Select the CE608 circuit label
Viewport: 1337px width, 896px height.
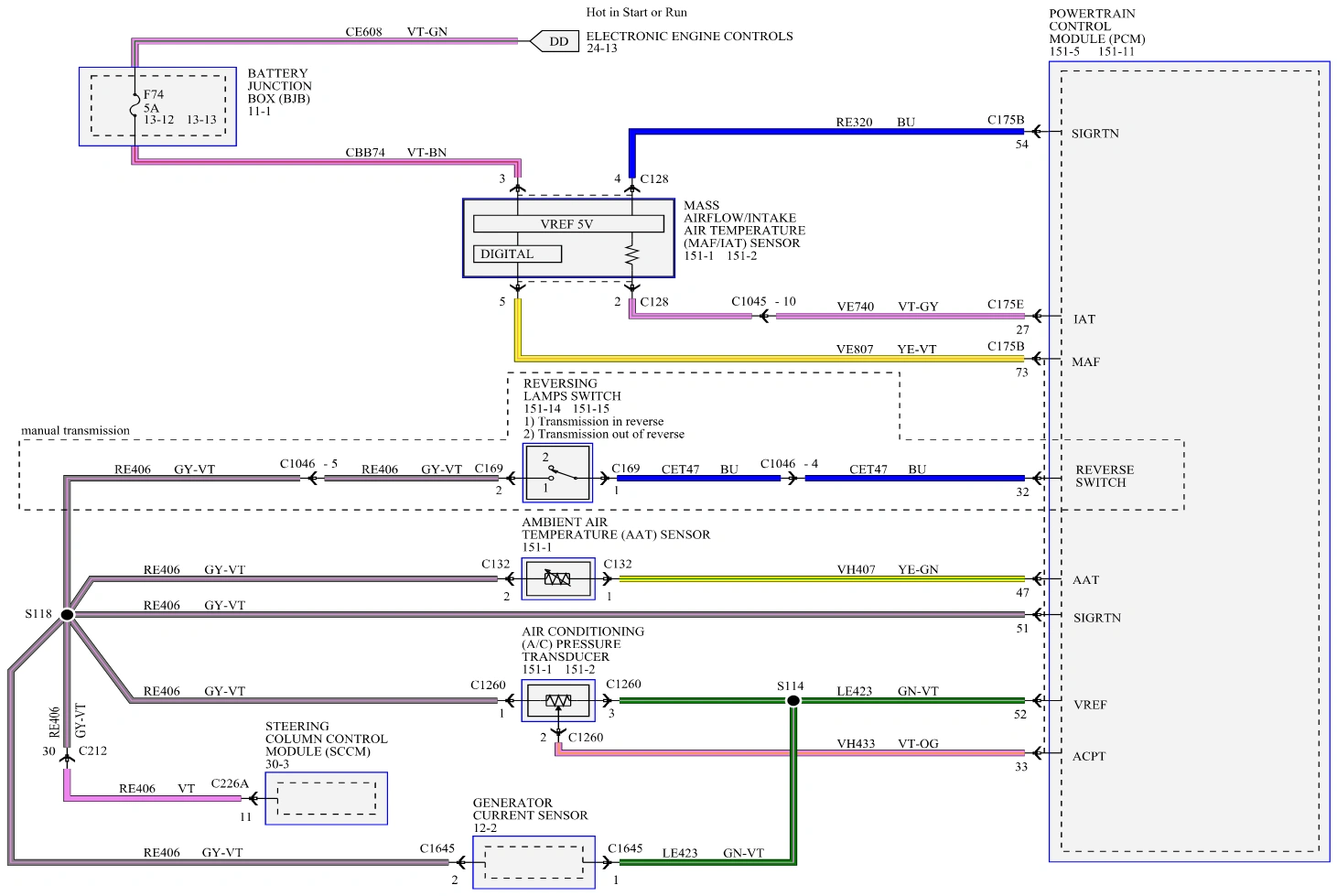pos(363,32)
